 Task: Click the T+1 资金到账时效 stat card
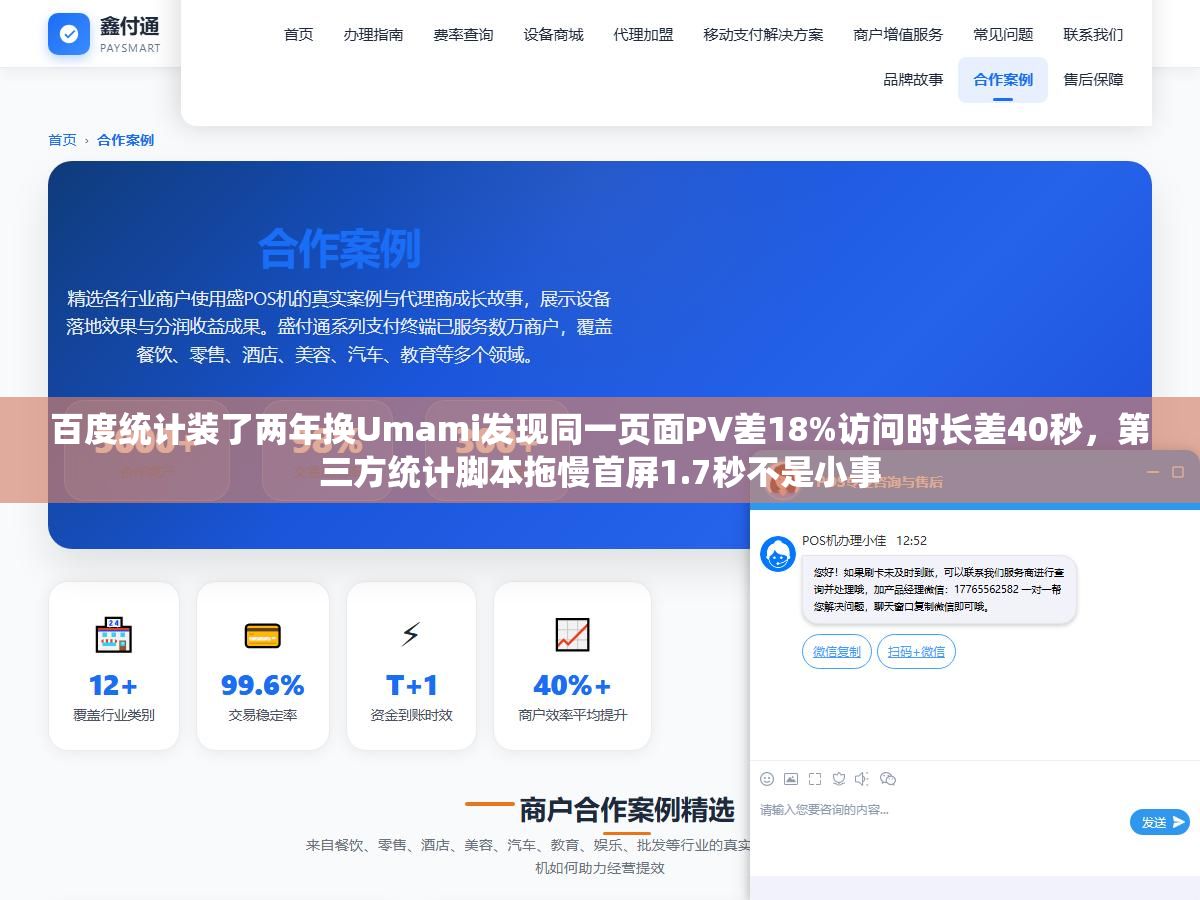pyautogui.click(x=411, y=666)
